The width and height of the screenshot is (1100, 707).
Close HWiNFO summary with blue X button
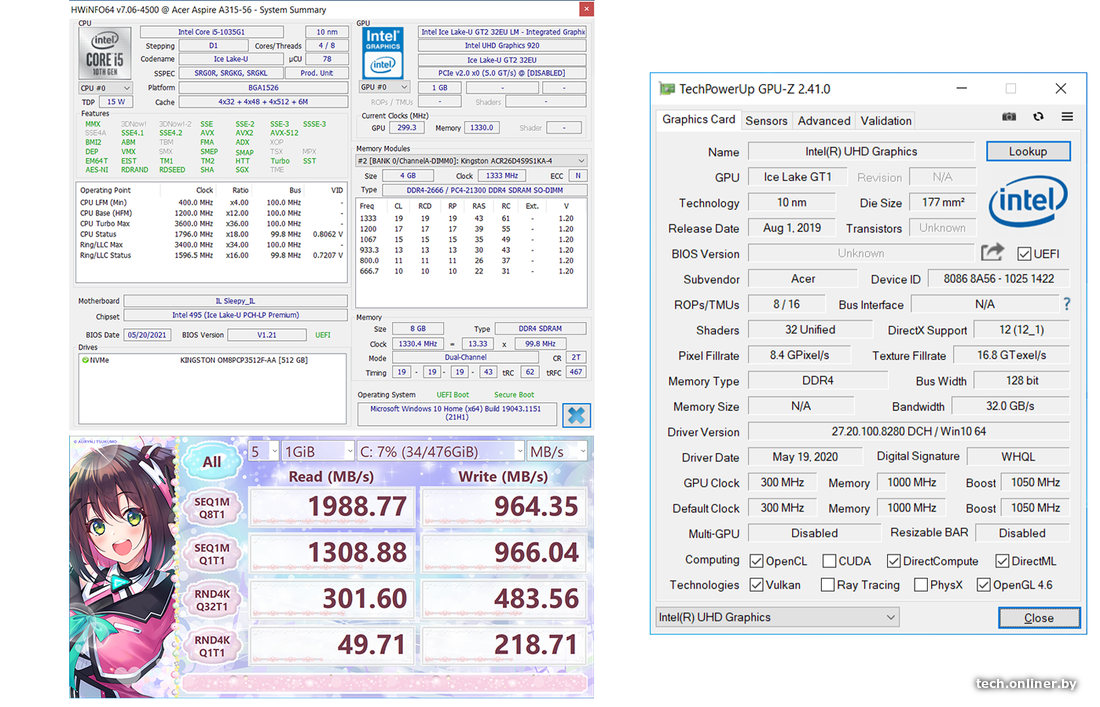(576, 415)
